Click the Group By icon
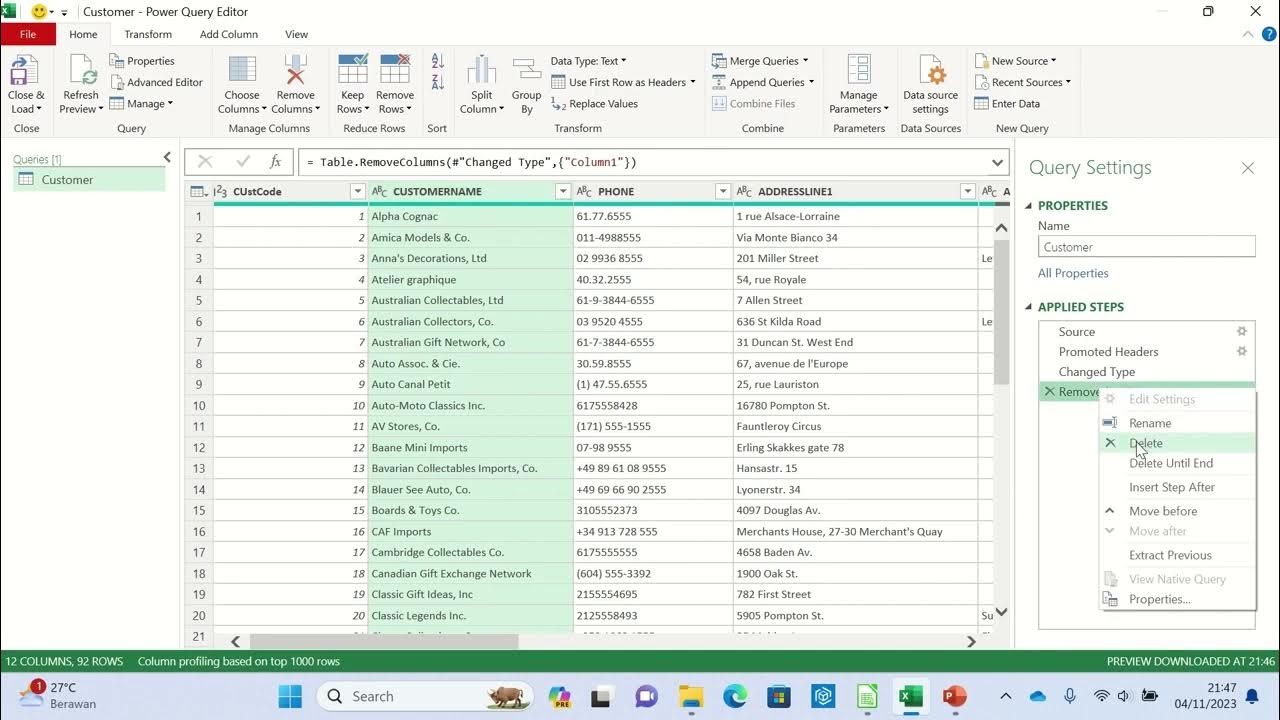 [x=527, y=70]
